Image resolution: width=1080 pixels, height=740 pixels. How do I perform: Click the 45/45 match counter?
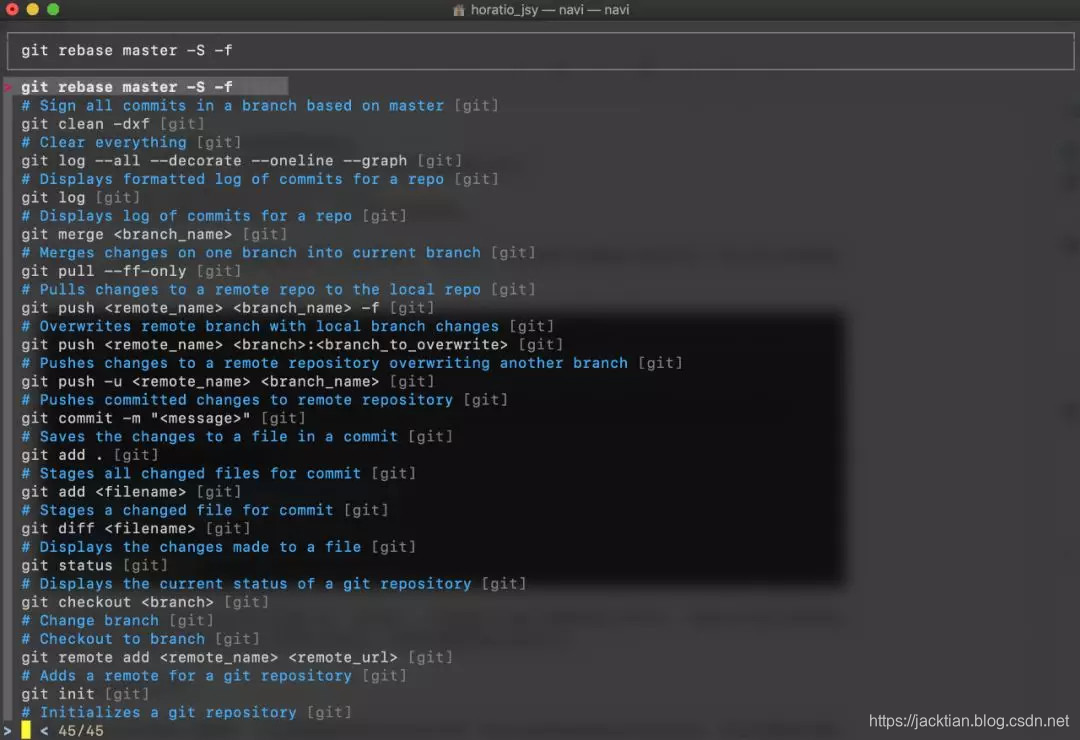(81, 731)
